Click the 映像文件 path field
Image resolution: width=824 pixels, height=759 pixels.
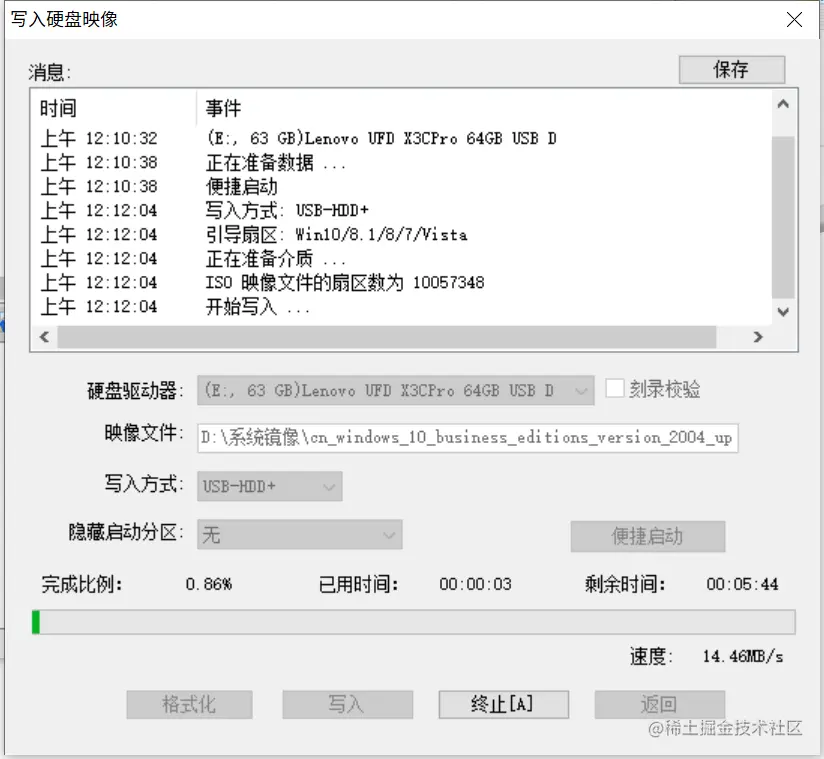[x=468, y=438]
